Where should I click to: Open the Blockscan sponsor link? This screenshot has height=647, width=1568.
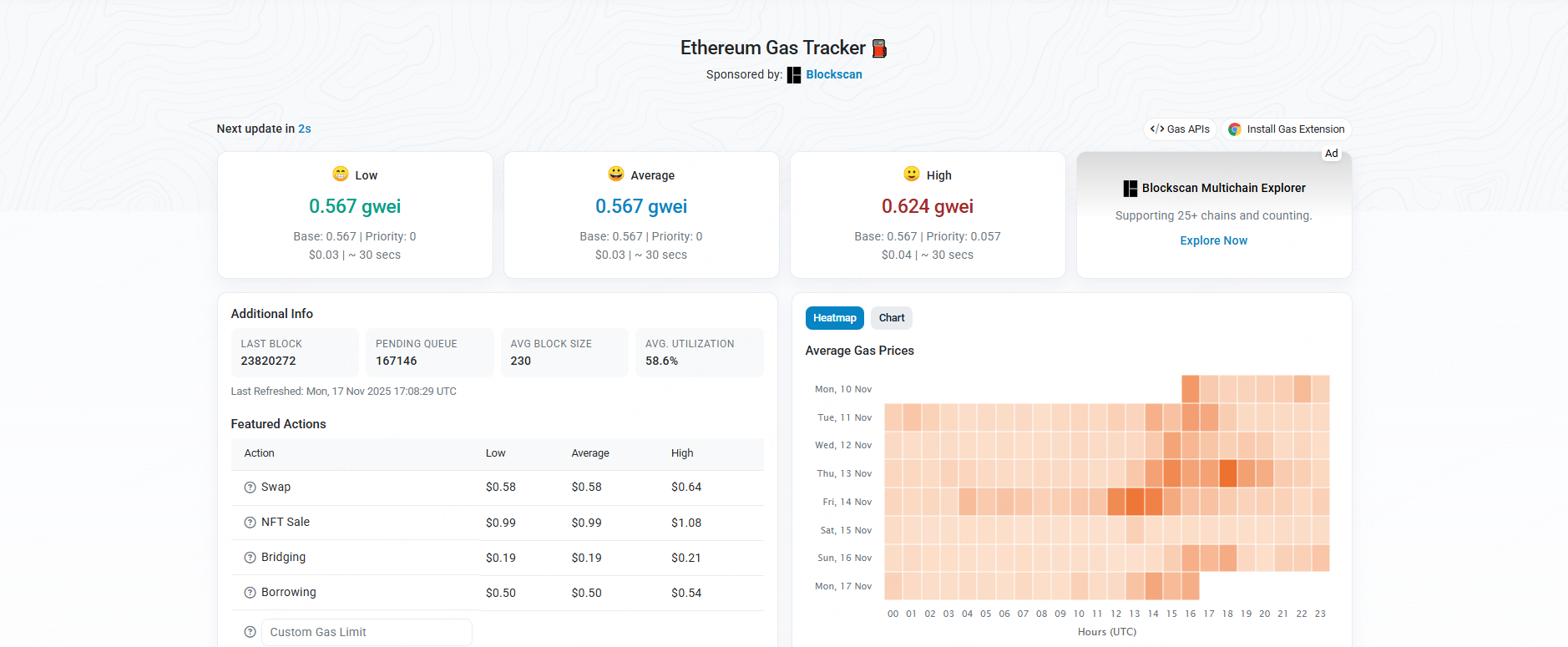click(833, 74)
